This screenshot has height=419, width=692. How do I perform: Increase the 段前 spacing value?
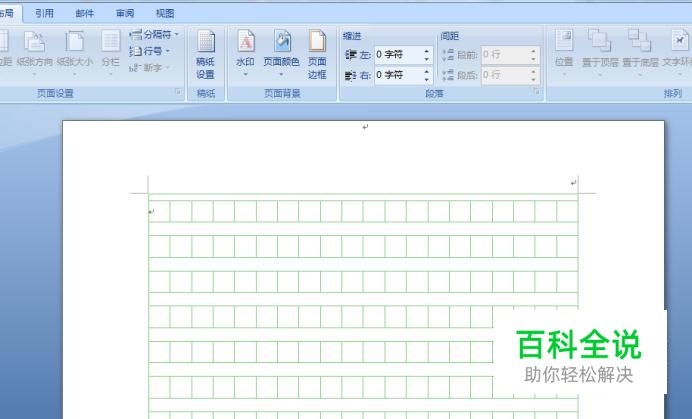click(x=534, y=51)
